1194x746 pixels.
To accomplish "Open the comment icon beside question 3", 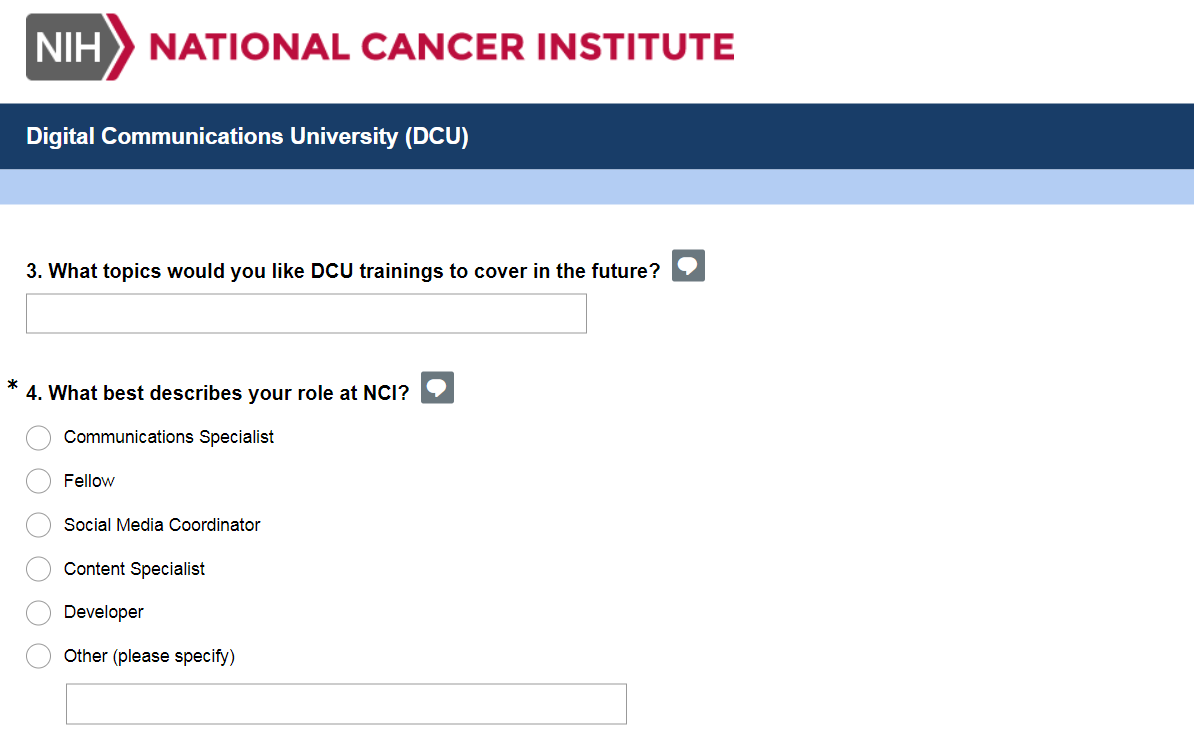I will tap(688, 266).
